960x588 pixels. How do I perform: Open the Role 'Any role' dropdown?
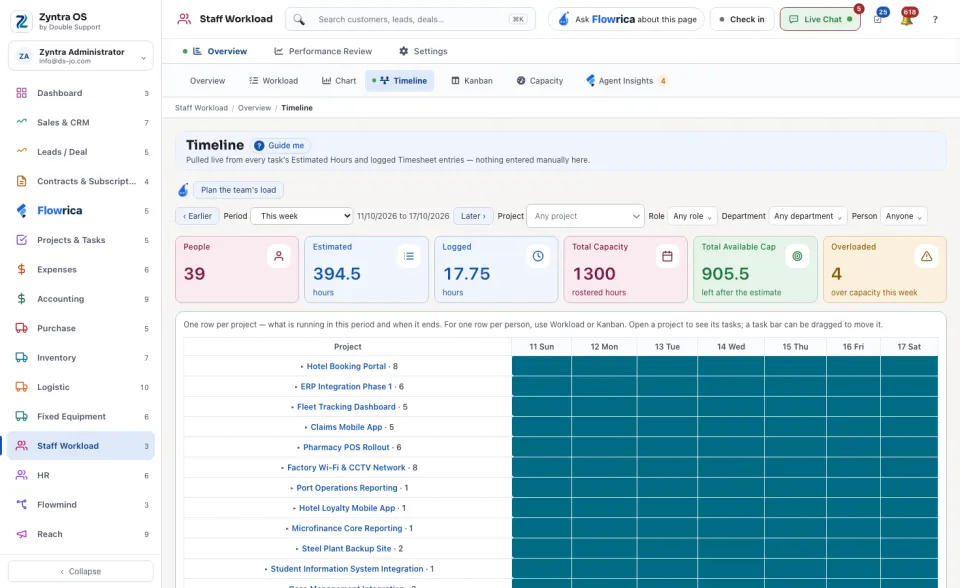click(x=692, y=216)
